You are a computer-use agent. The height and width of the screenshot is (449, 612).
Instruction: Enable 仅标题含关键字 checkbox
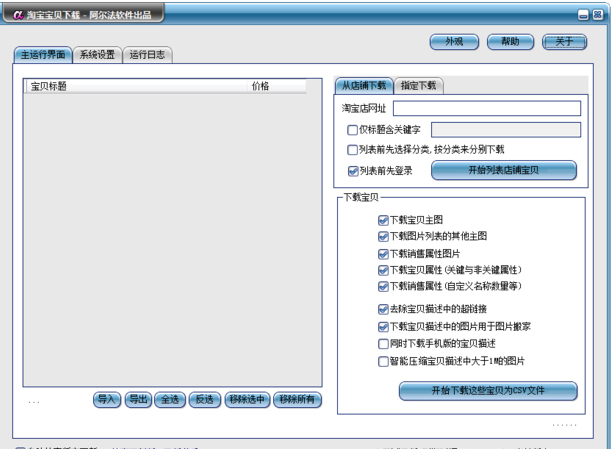click(x=352, y=130)
